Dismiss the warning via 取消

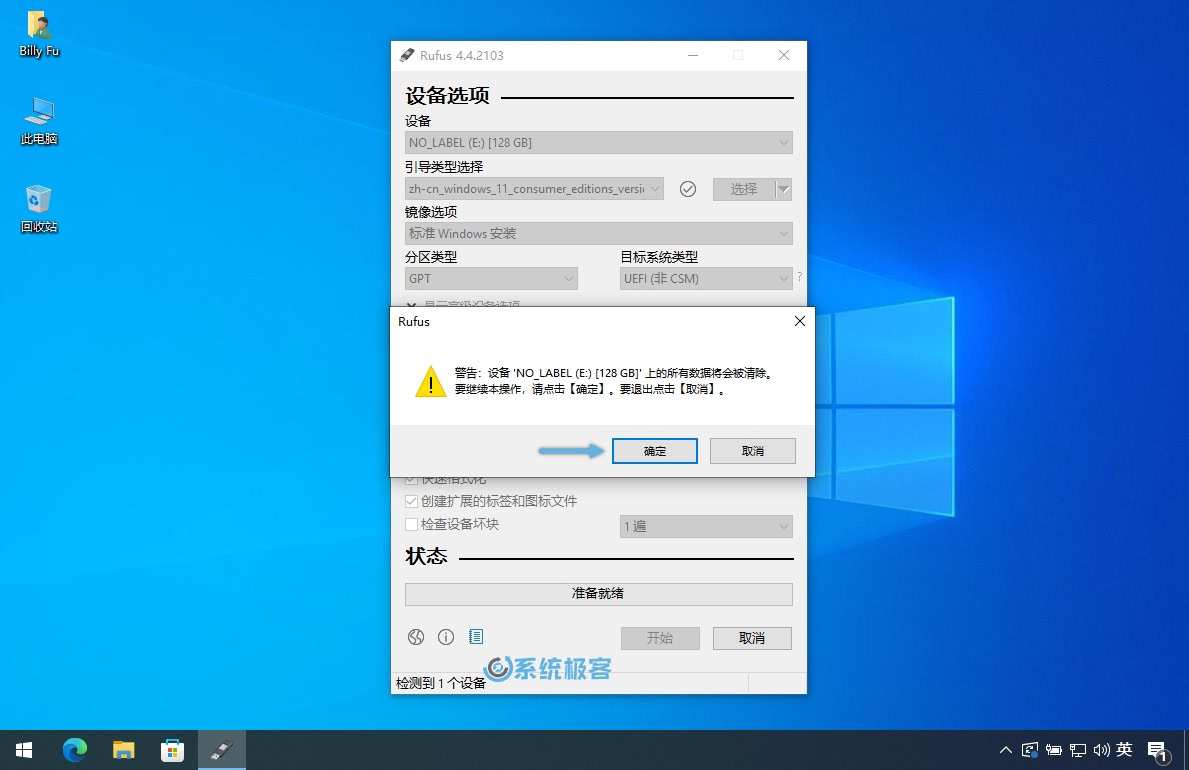[x=752, y=450]
